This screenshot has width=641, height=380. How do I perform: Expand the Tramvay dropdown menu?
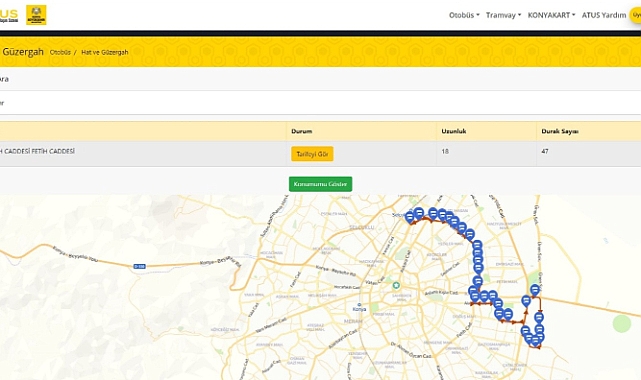click(x=503, y=15)
